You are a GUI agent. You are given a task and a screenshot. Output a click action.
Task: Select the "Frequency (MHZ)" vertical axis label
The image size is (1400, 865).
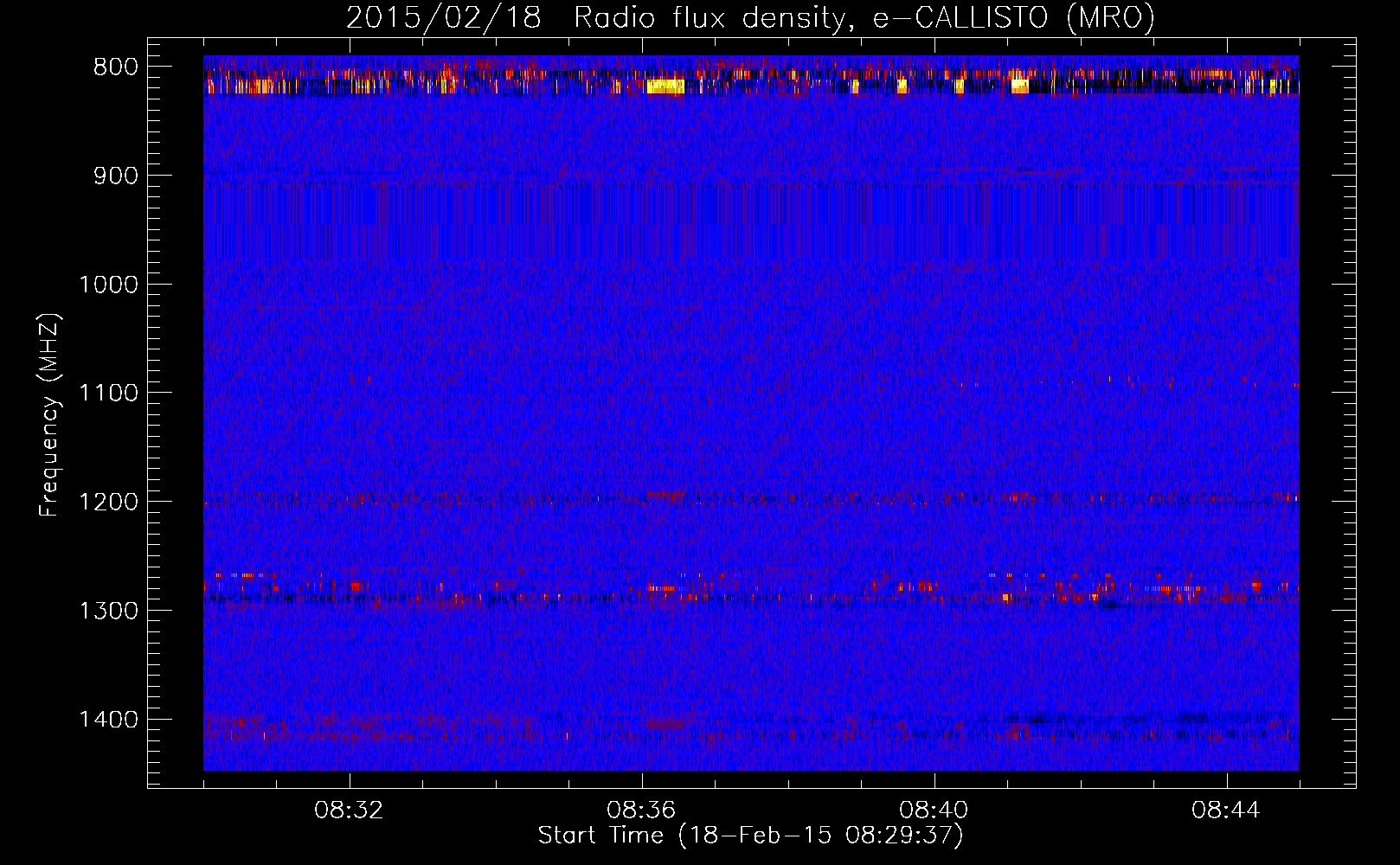point(49,415)
